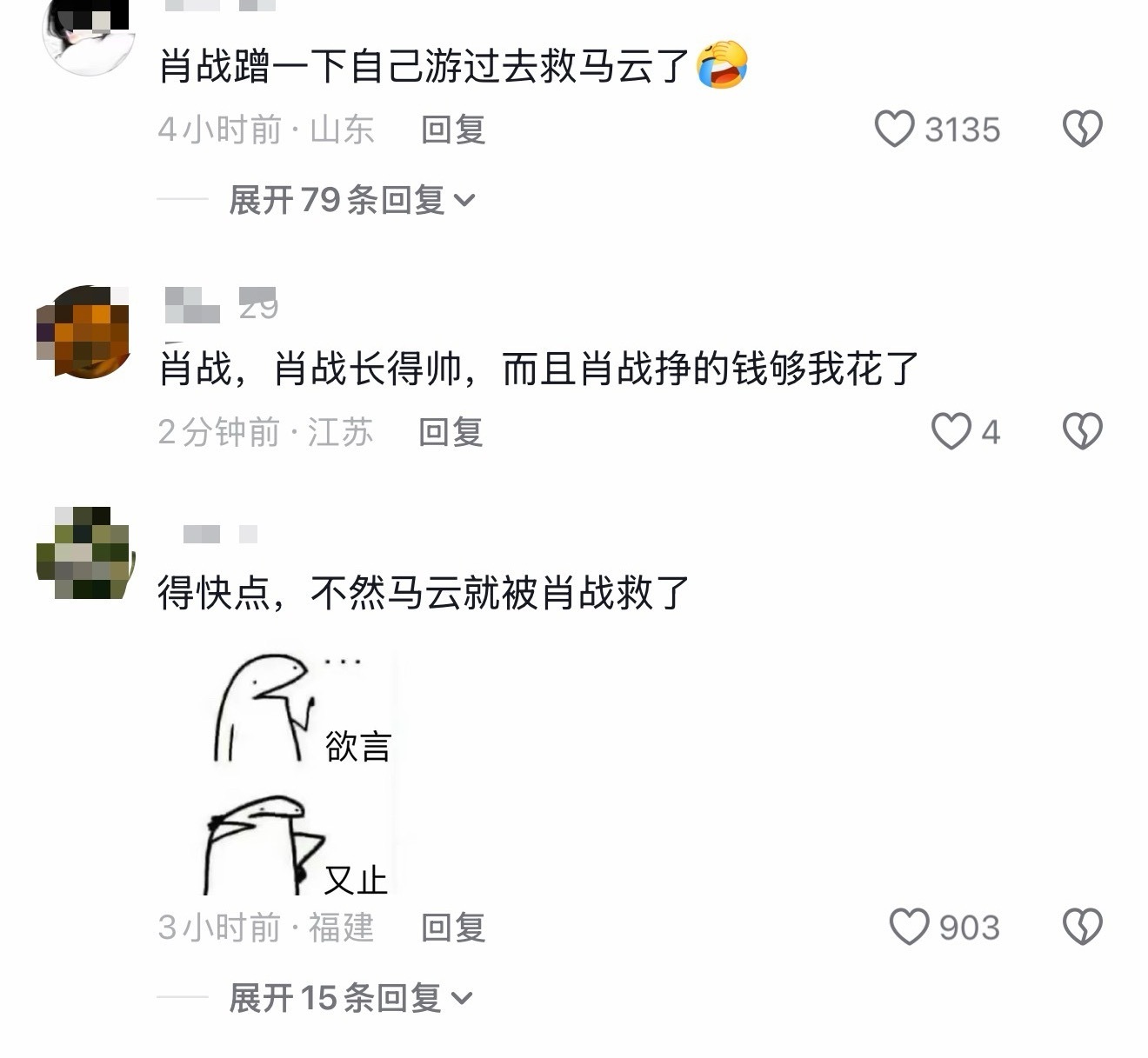Open username above 肖战长得帅 comment
This screenshot has height=1058, width=1148.
(x=220, y=305)
